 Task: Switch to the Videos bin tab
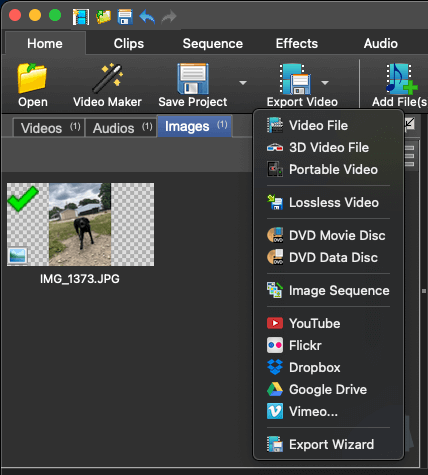click(49, 128)
